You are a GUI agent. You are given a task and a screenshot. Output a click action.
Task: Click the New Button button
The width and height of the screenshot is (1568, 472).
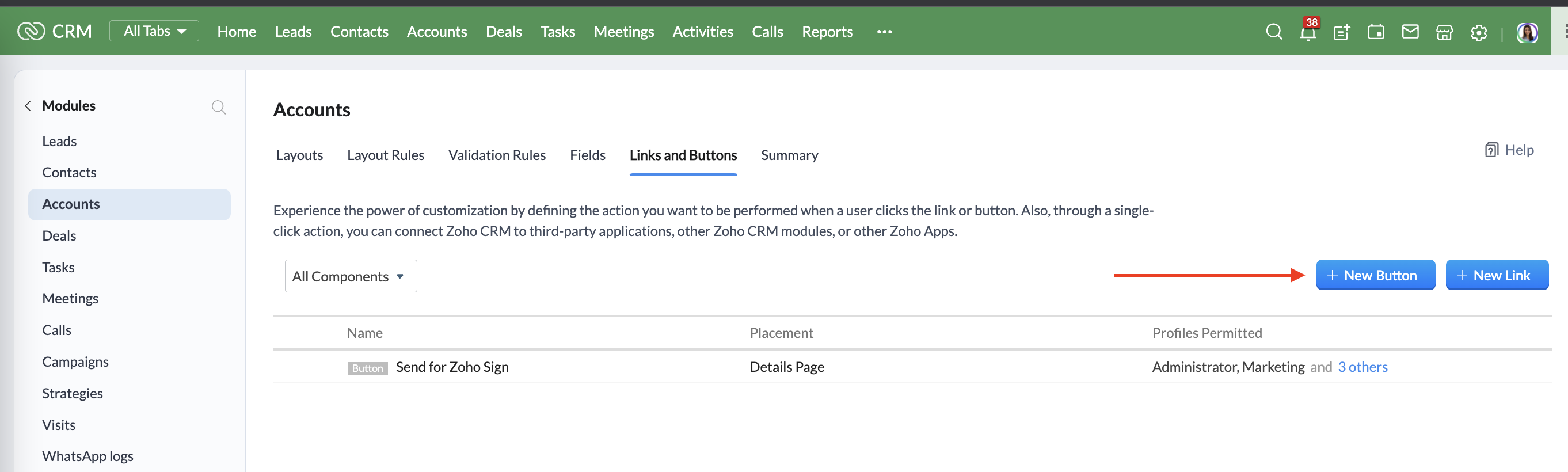(1375, 275)
